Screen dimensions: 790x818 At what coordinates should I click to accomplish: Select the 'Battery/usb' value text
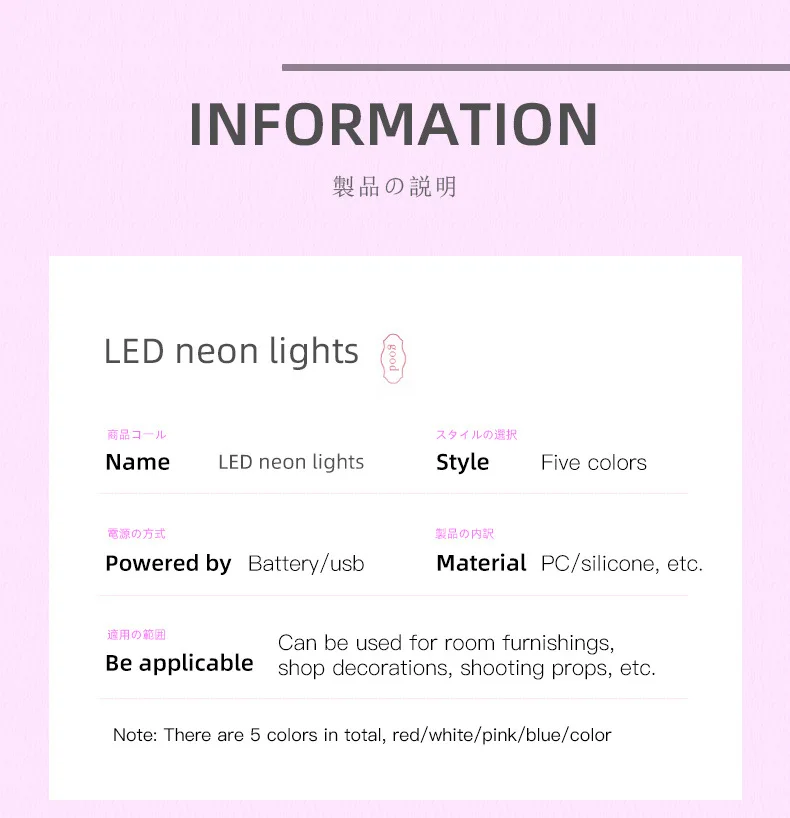(306, 564)
